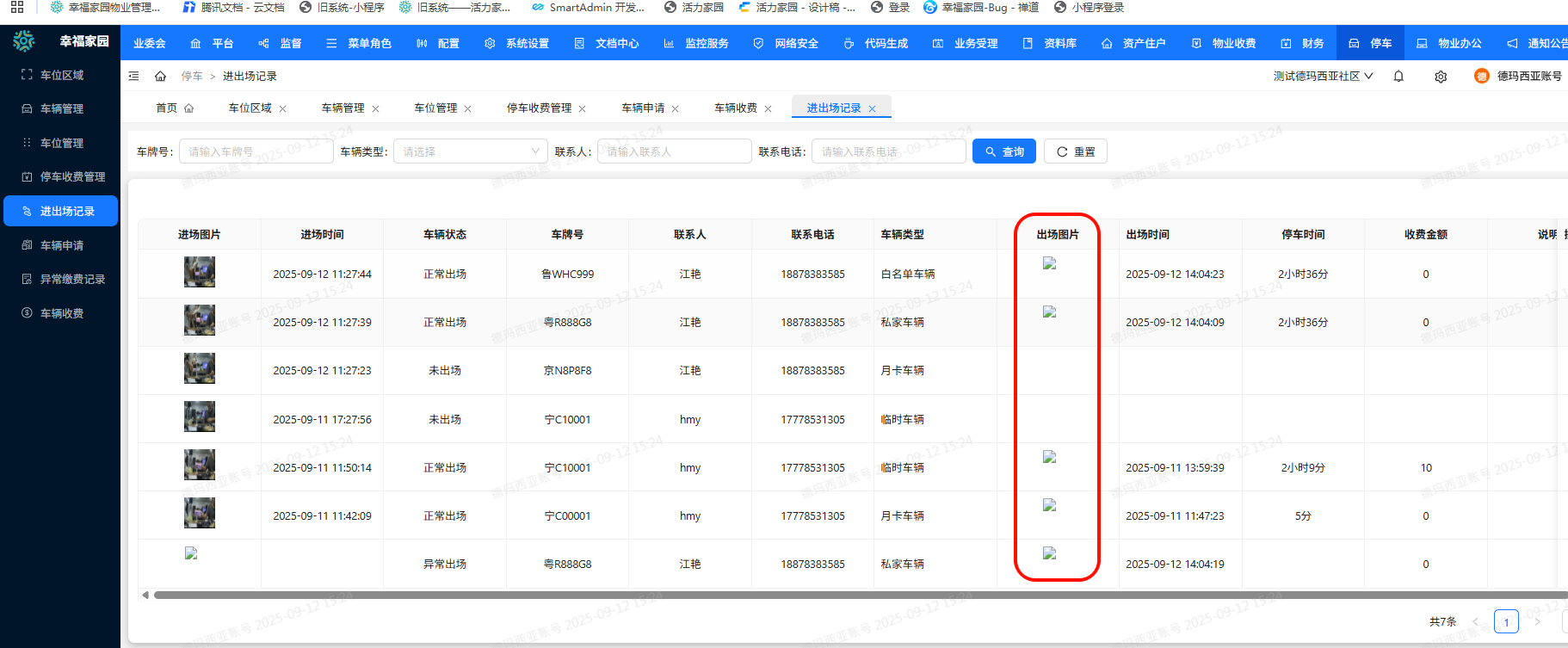The image size is (1568, 648).
Task: Close the 车位区域 tab
Action: [x=282, y=109]
